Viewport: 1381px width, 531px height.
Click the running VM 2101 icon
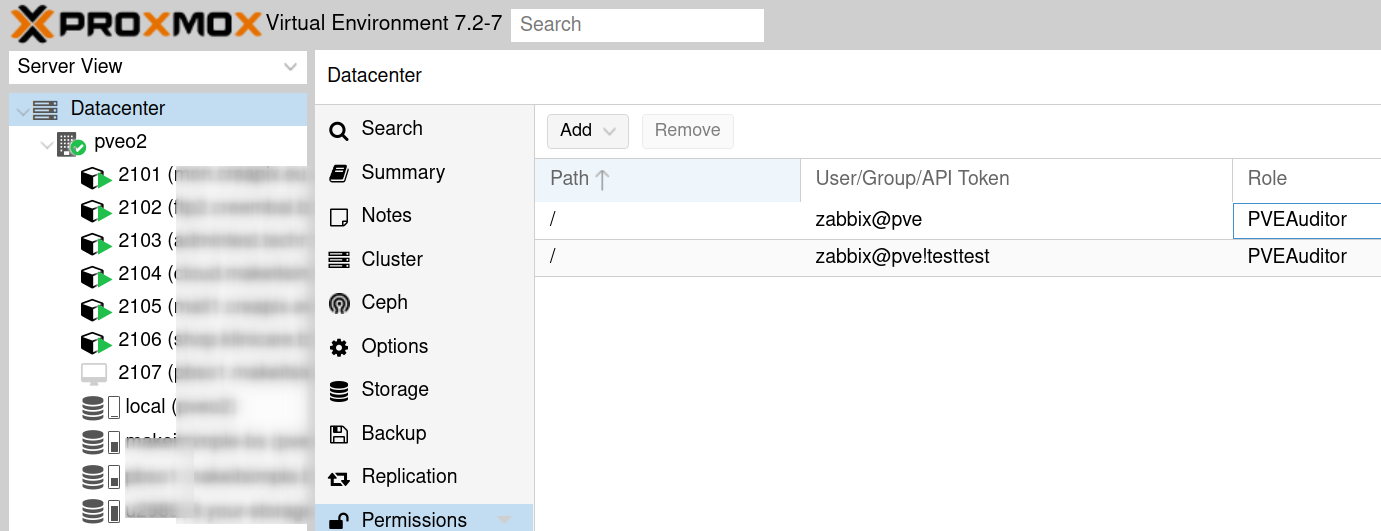tap(95, 176)
